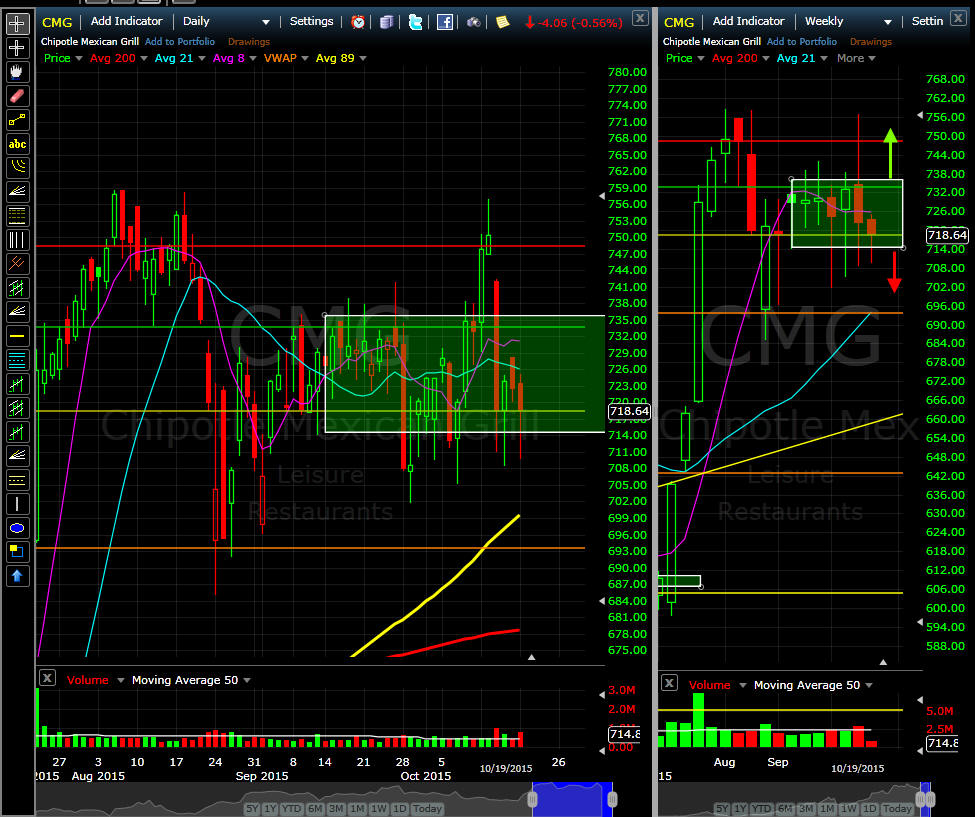Open Add Indicator on the daily chart
This screenshot has width=975, height=817.
click(129, 21)
